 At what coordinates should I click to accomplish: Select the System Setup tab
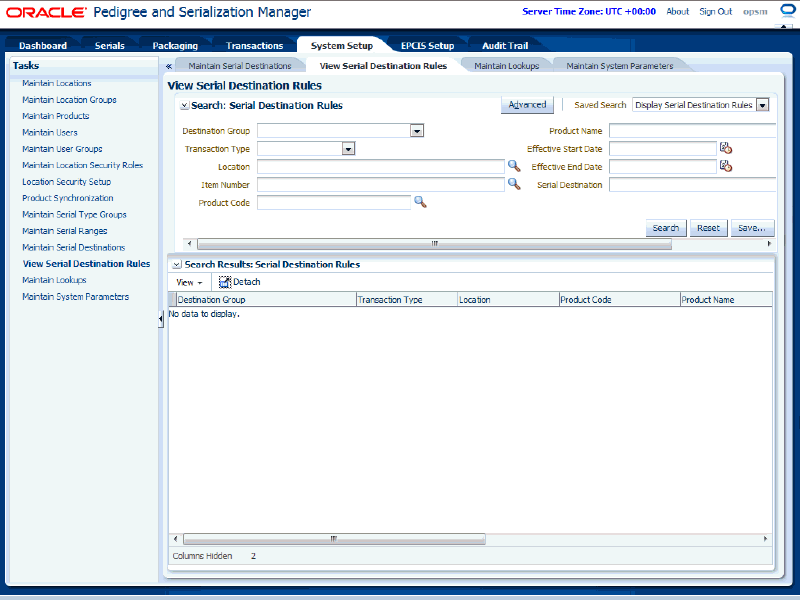tap(341, 45)
